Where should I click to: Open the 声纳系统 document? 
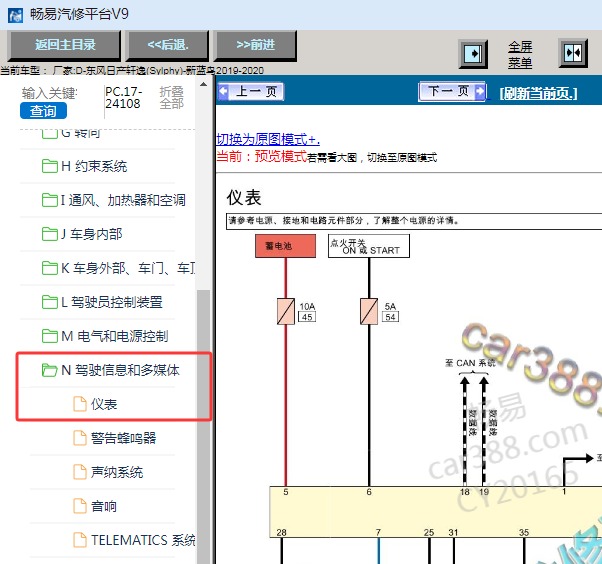(117, 472)
